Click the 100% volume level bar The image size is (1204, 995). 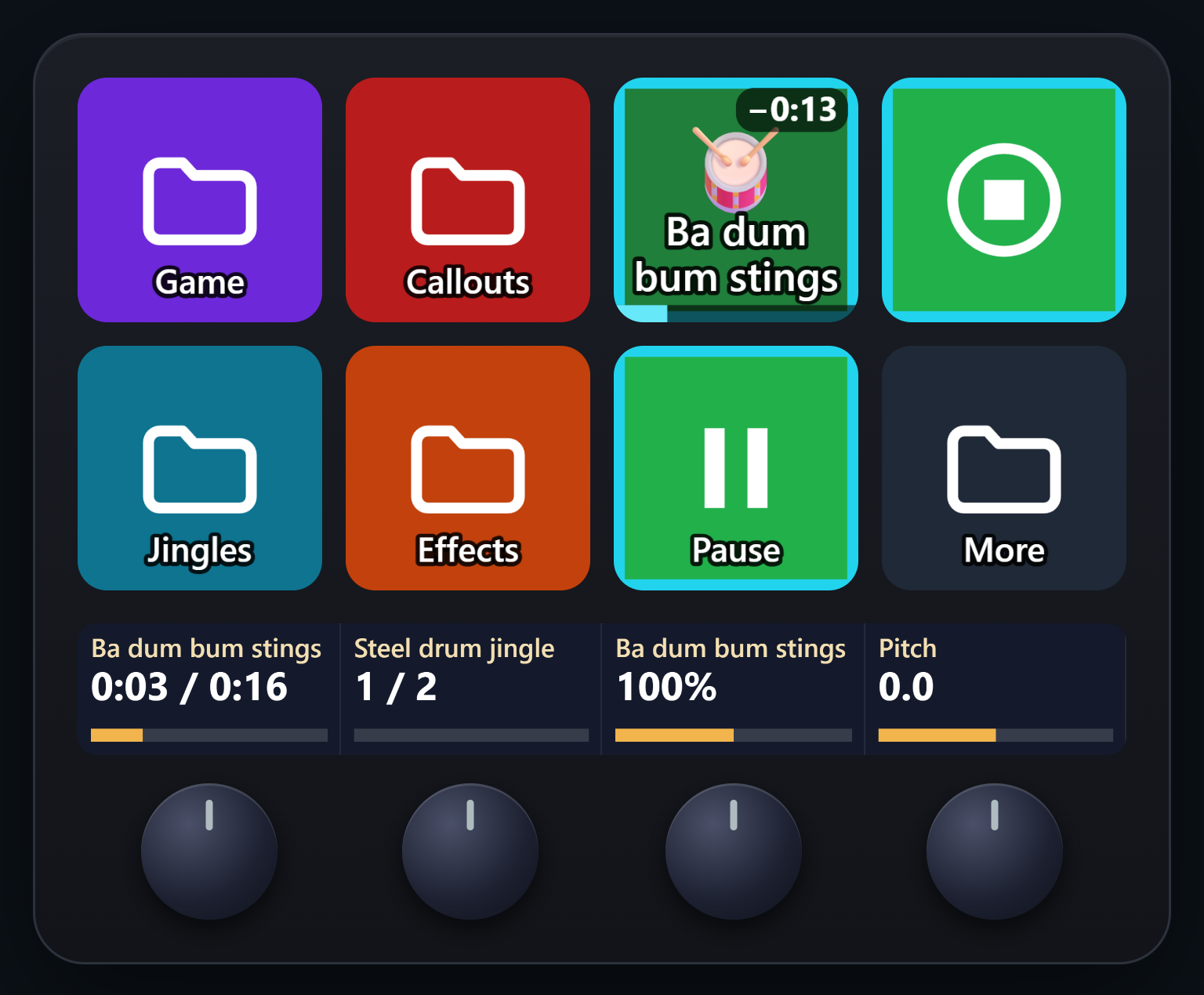pos(734,735)
